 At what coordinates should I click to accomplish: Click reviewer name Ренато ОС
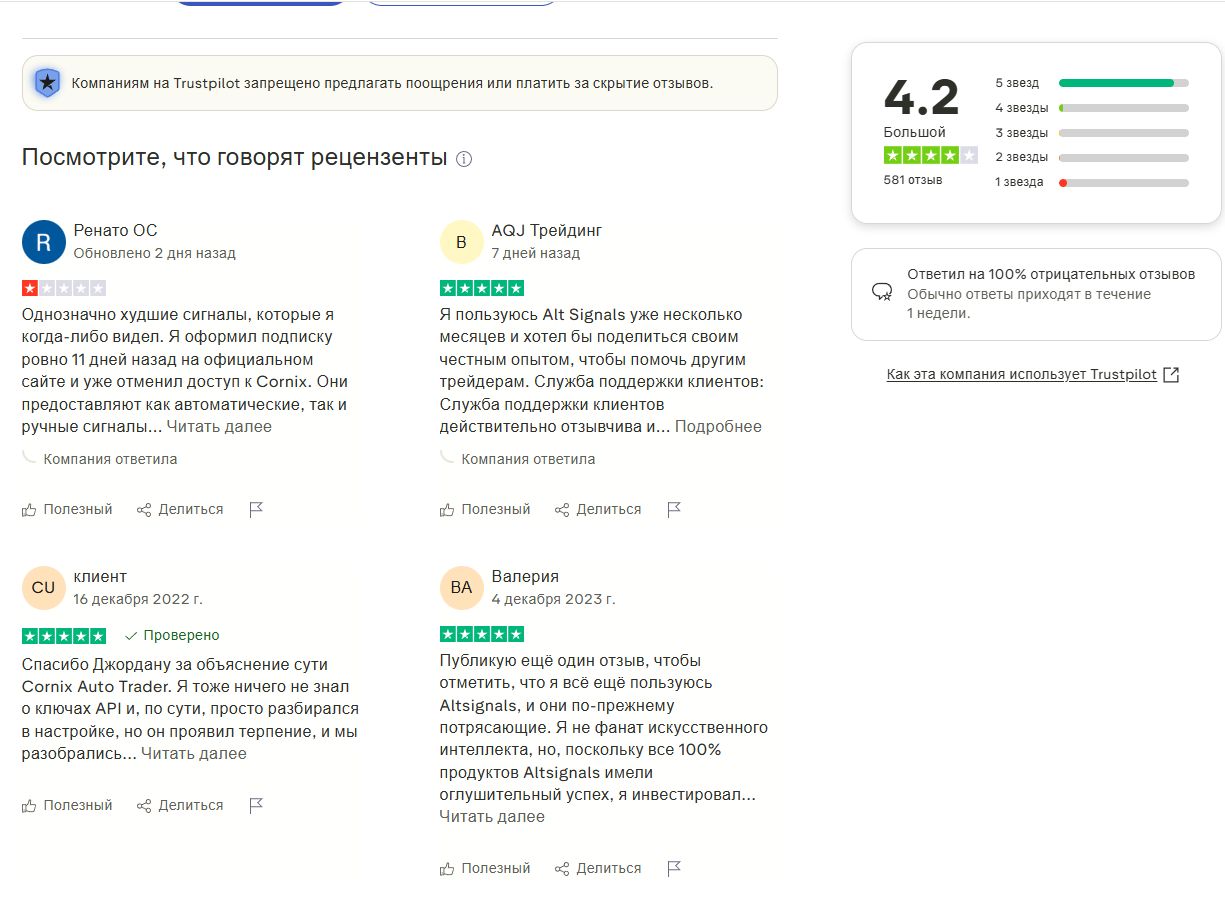point(116,231)
